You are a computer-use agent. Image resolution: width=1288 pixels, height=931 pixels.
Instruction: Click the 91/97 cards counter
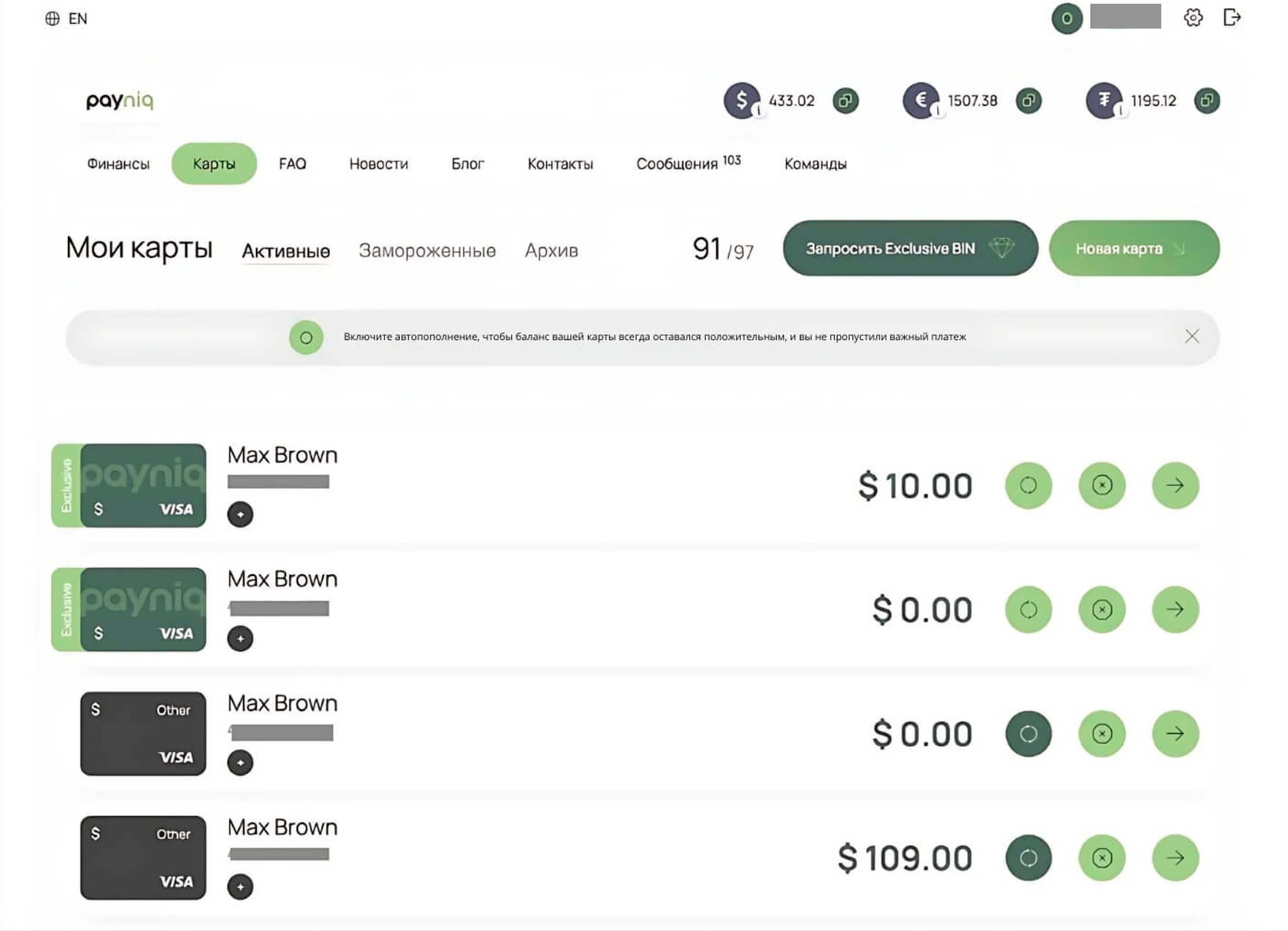[x=723, y=249]
